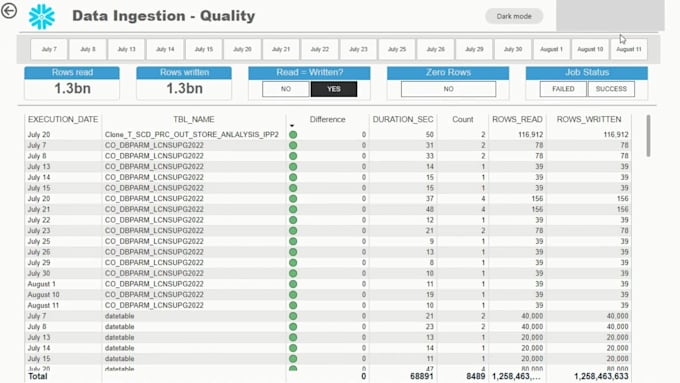Viewport: 680px width, 383px height.
Task: Select the July 15 date filter
Action: click(x=203, y=49)
